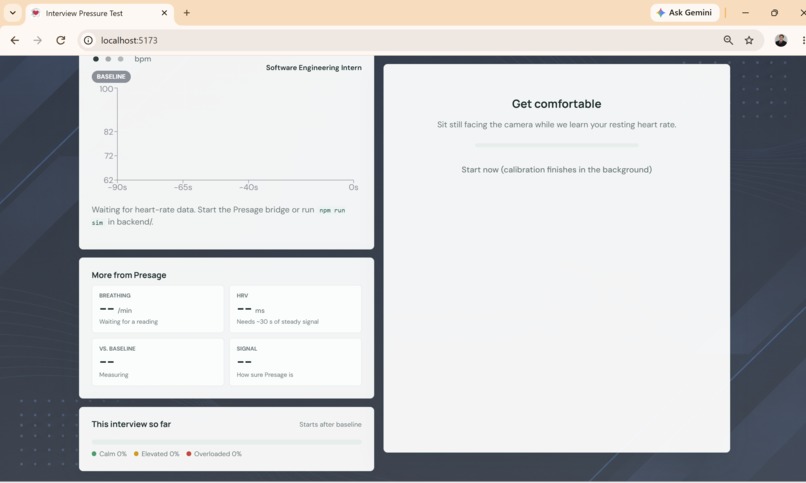
Task: Click the 'bpm' unit label
Action: pyautogui.click(x=143, y=59)
